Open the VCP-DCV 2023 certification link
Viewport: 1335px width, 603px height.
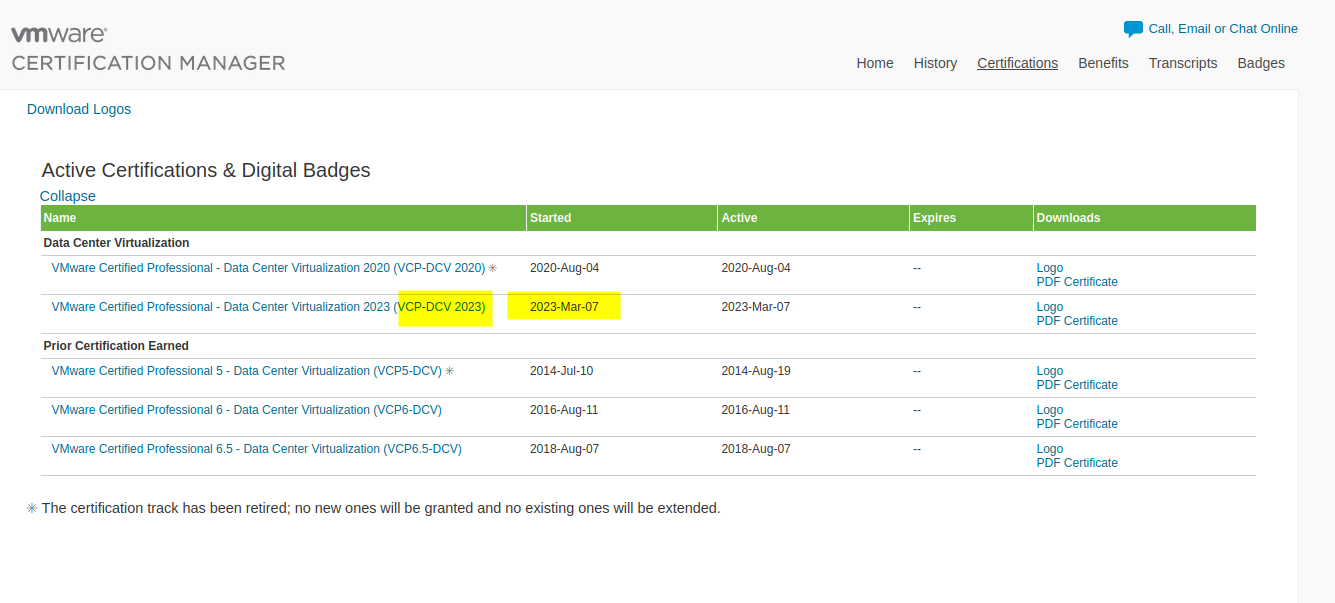point(268,307)
